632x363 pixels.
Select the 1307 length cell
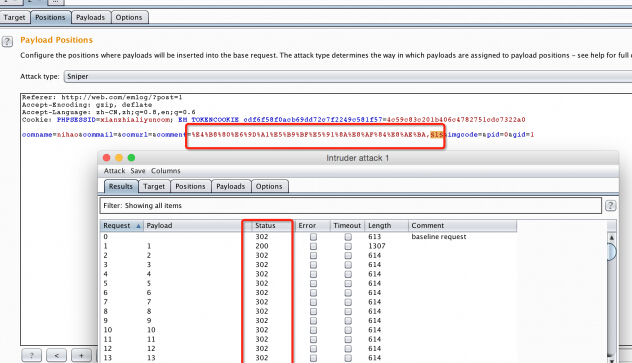pos(377,246)
